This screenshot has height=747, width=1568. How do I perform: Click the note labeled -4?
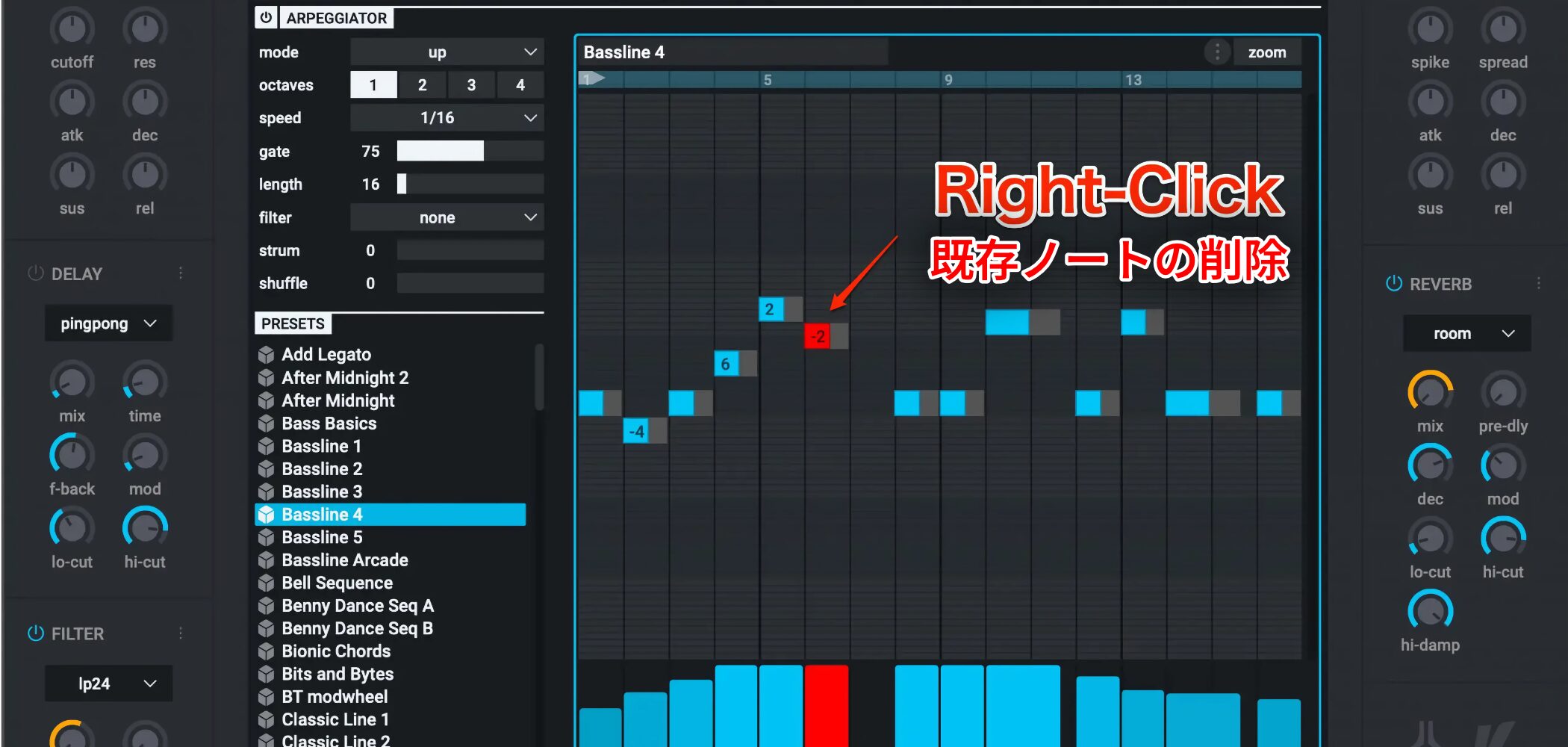point(635,430)
